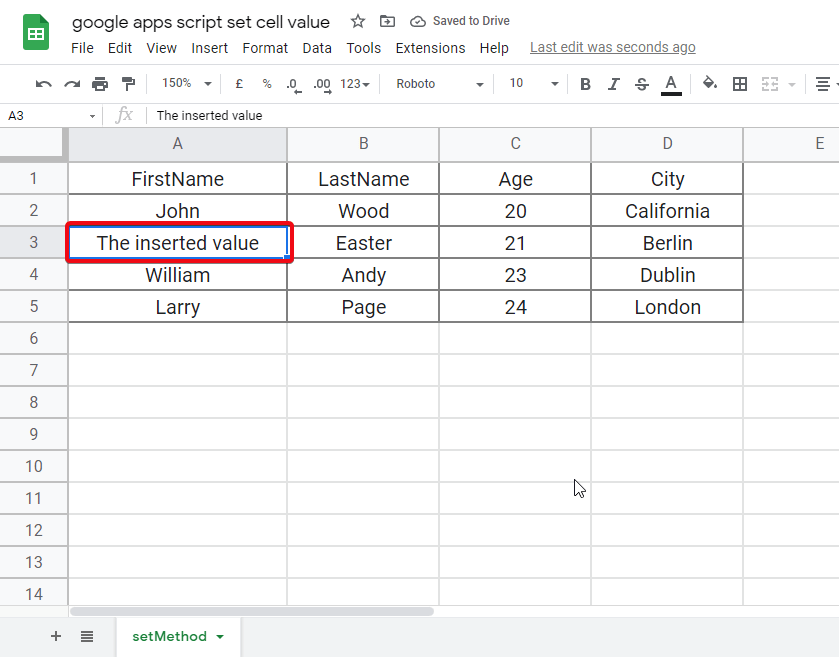Open the Extensions menu
The image size is (839, 657).
pyautogui.click(x=430, y=47)
